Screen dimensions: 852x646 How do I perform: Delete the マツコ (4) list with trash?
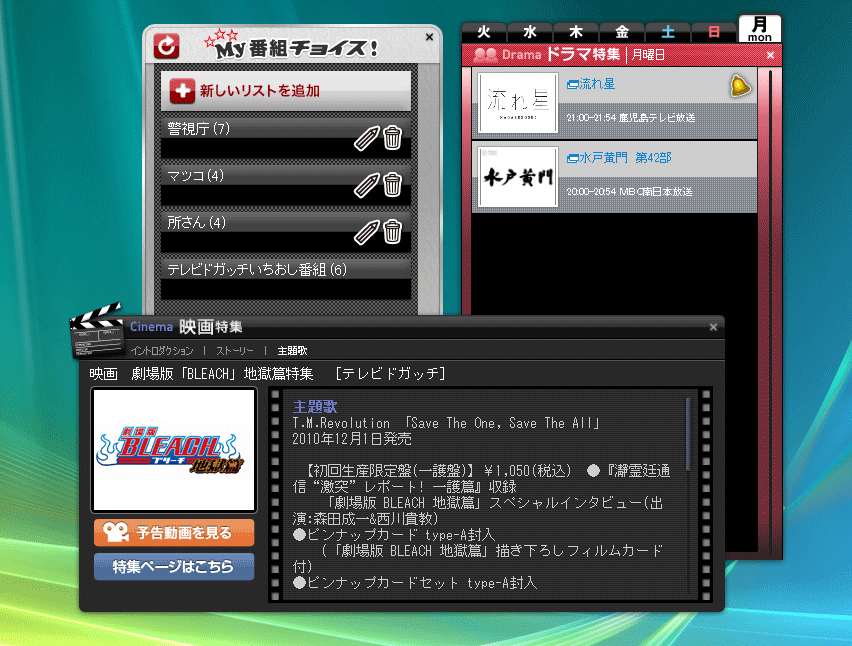pyautogui.click(x=392, y=185)
